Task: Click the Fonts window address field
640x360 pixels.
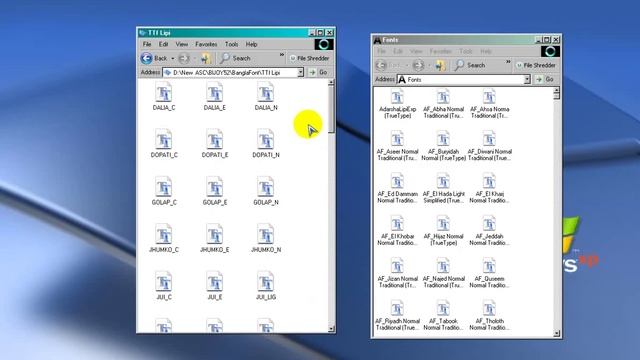Action: click(x=460, y=80)
